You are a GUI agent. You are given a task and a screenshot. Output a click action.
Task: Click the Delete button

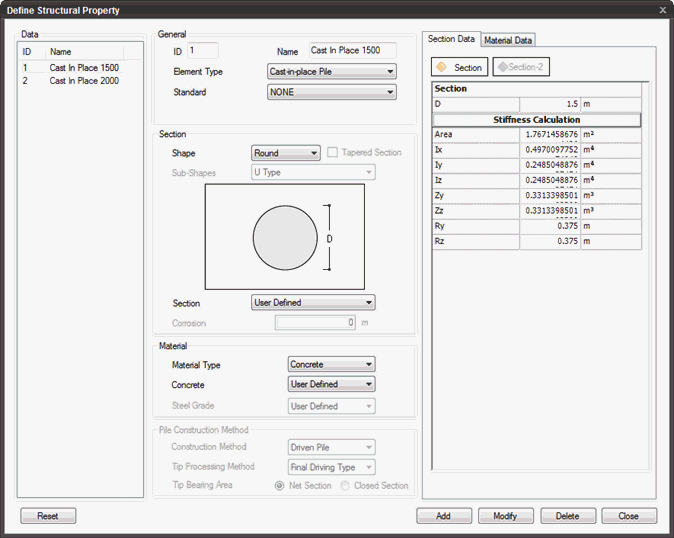pyautogui.click(x=567, y=516)
